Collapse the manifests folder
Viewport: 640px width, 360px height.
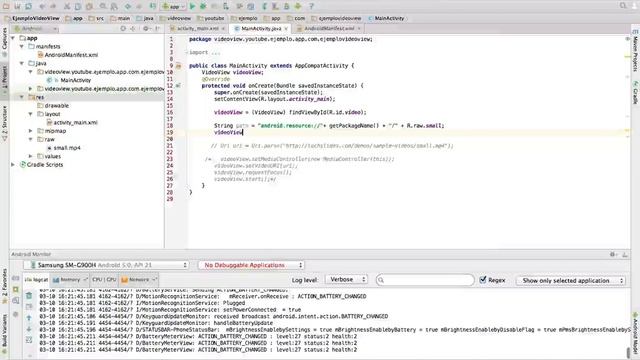pos(22,47)
